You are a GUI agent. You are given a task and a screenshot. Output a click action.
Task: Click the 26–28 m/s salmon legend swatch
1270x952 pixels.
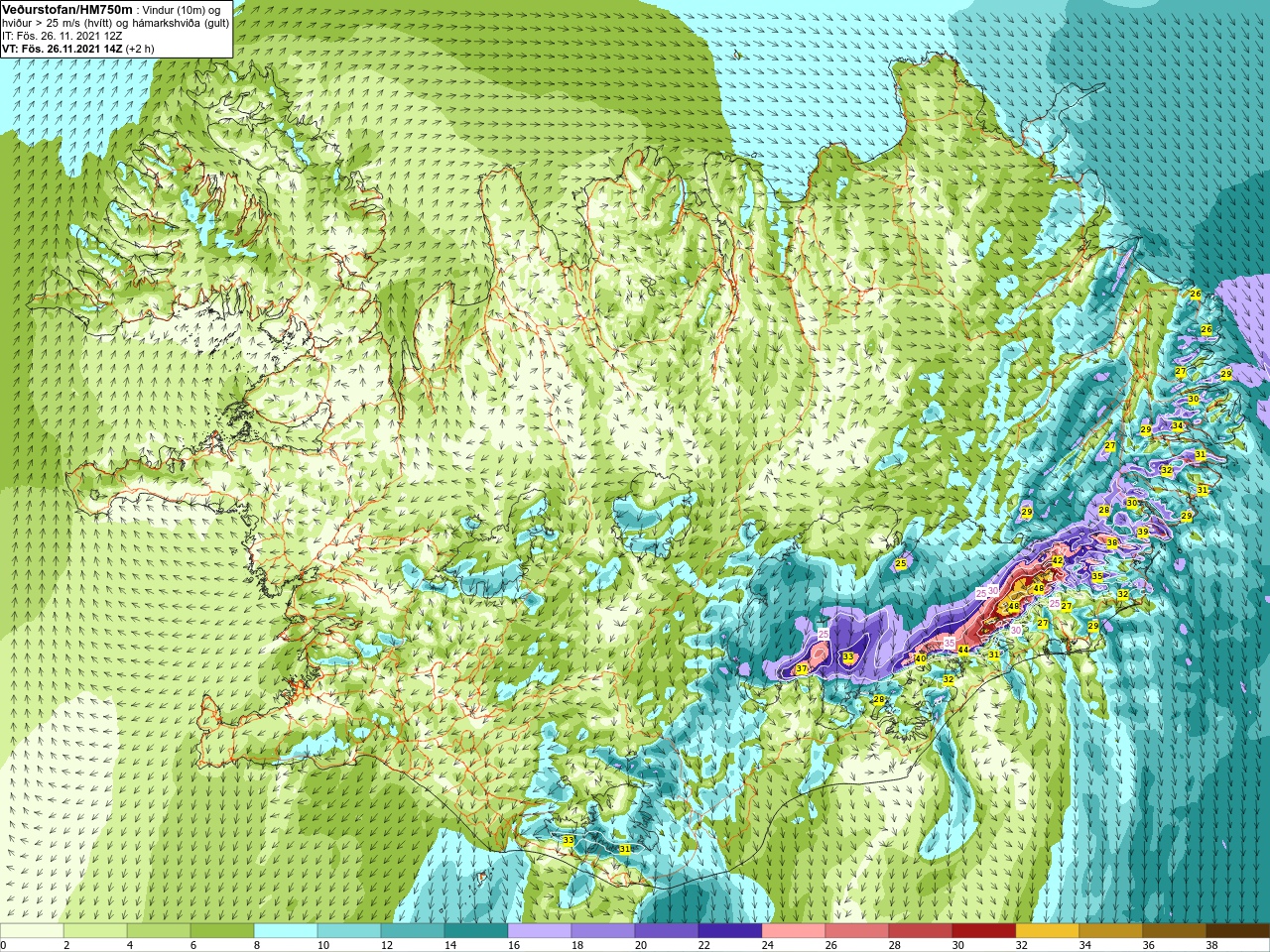point(857,931)
